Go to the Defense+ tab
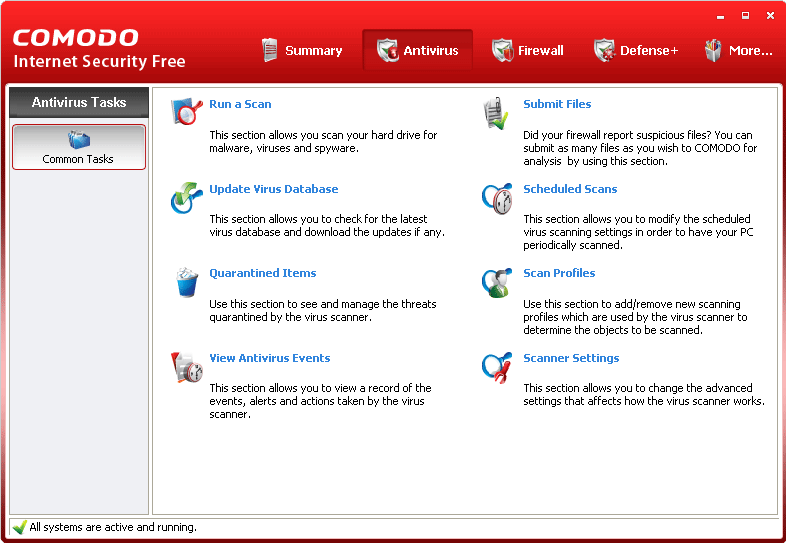The width and height of the screenshot is (786, 543). [636, 51]
